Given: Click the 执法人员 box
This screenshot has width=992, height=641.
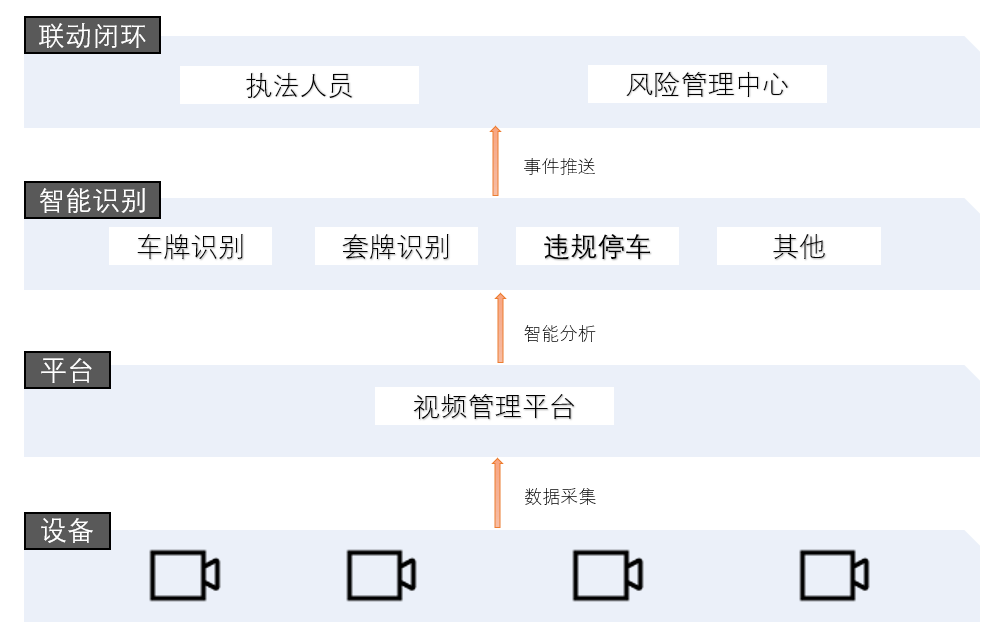Looking at the screenshot, I should [x=299, y=85].
